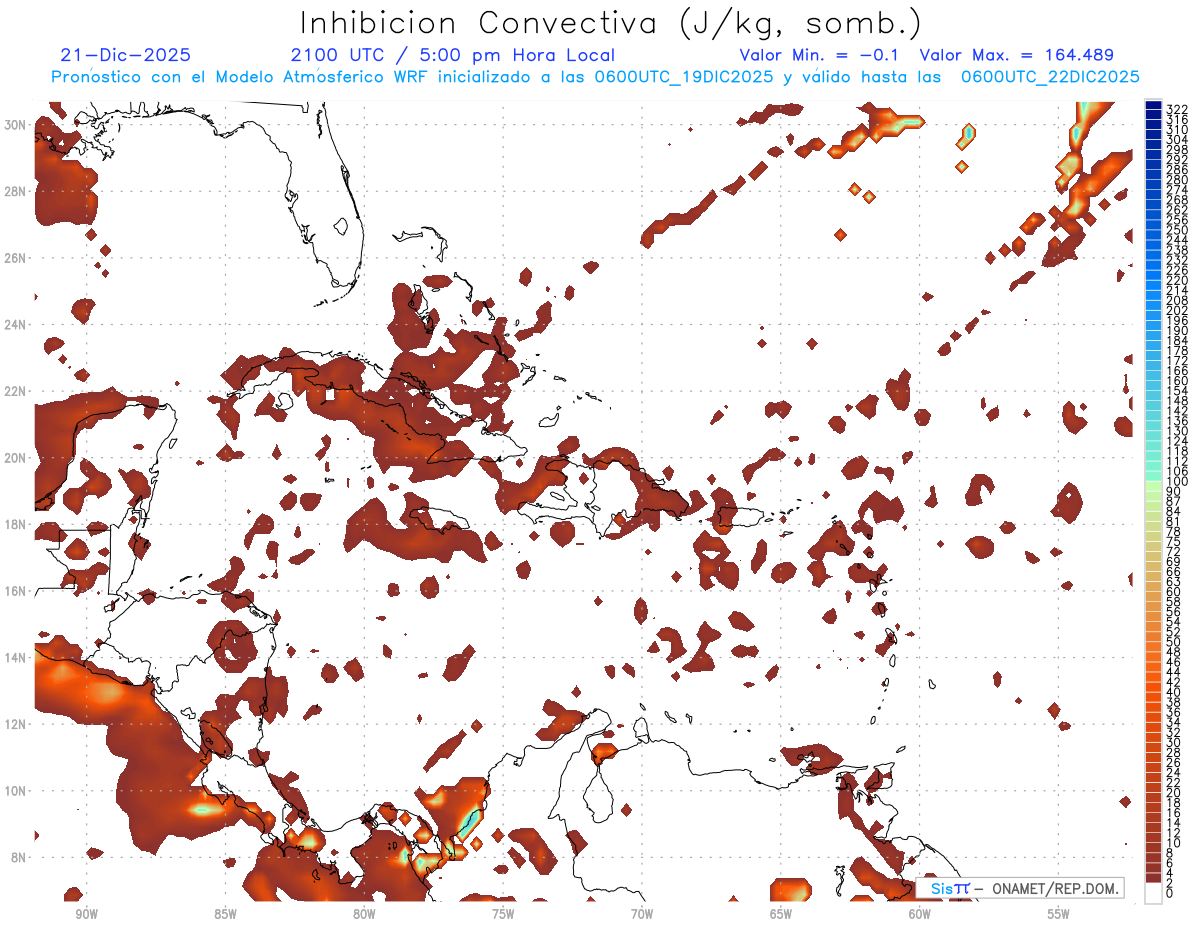The width and height of the screenshot is (1200, 927).
Task: Click the 20N latitude label
Action: click(x=14, y=458)
